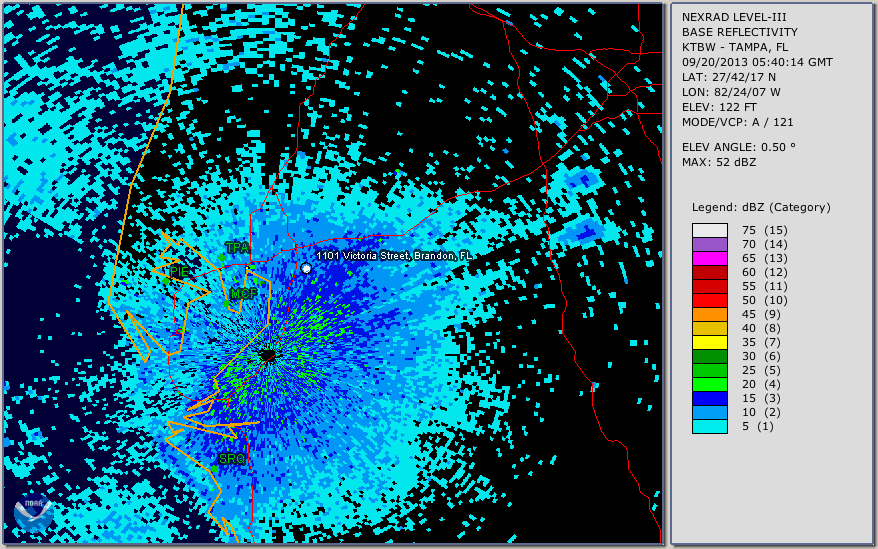The height and width of the screenshot is (549, 878).
Task: Select the red 50 dBZ legend swatch
Action: point(709,300)
